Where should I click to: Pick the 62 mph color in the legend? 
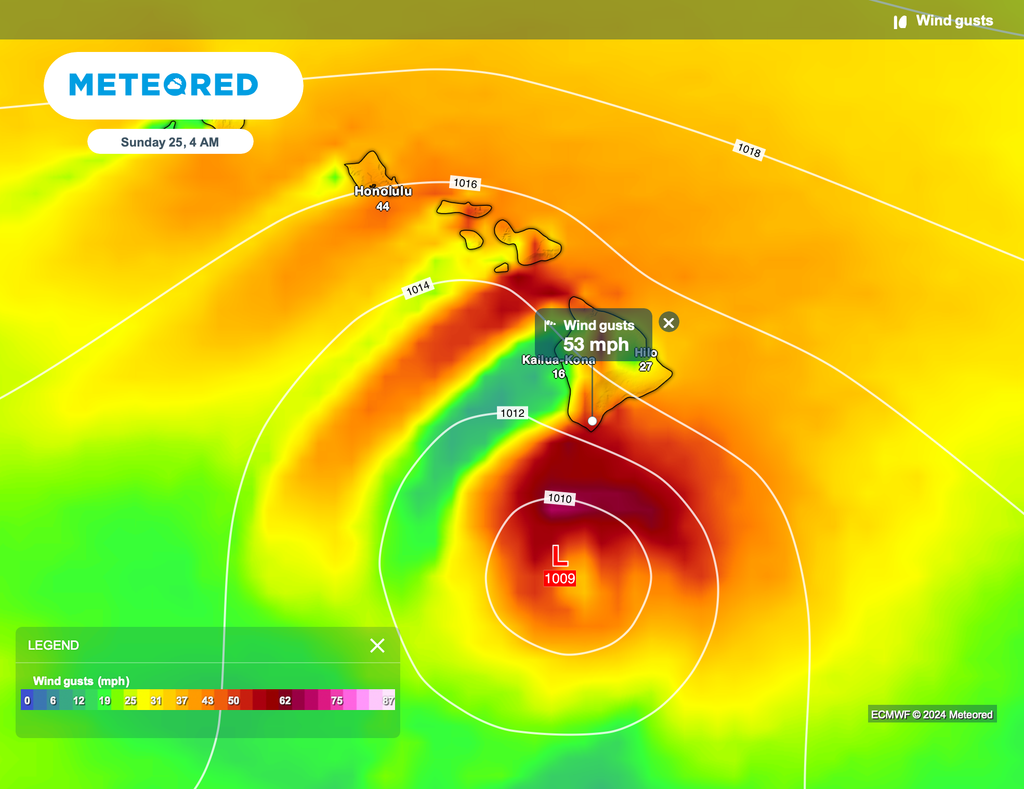(285, 701)
